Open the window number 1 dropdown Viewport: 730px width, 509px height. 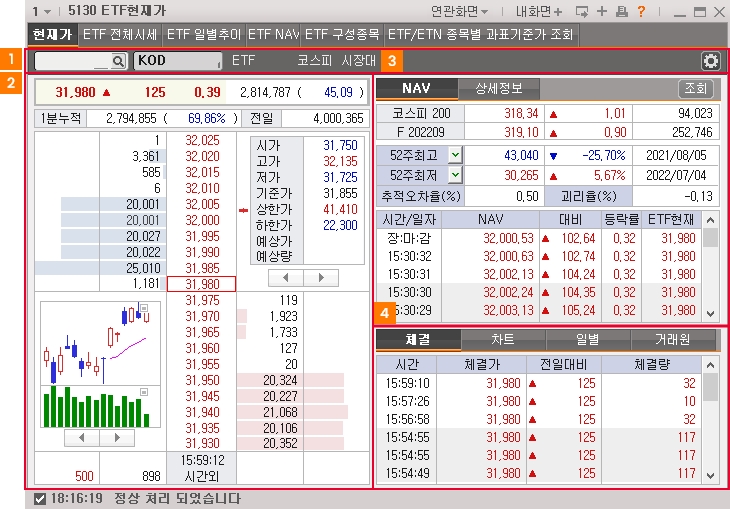[x=42, y=11]
